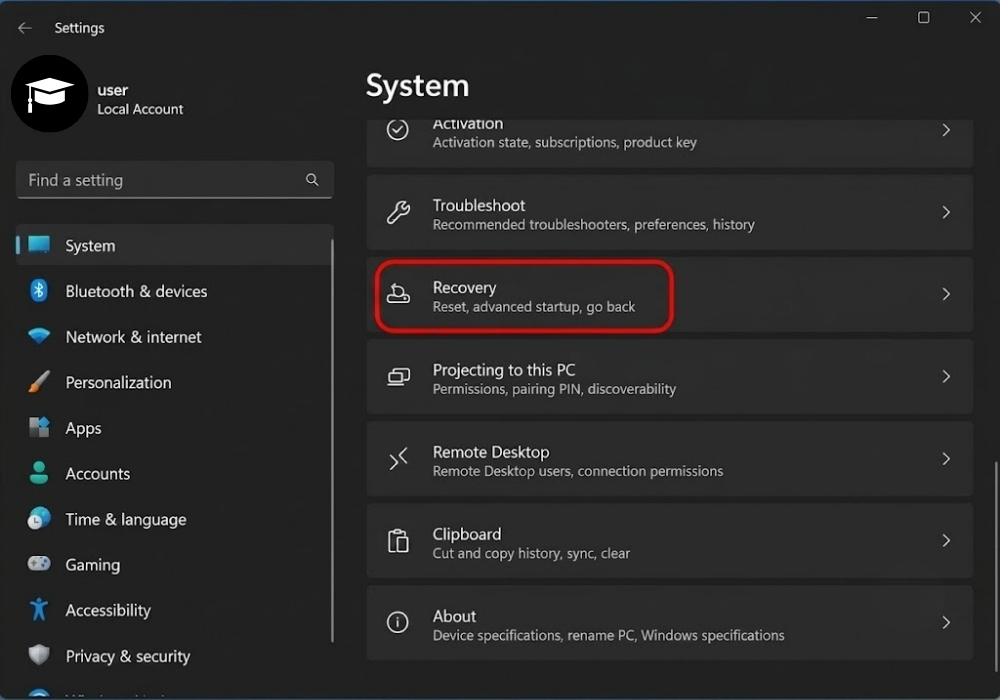Click the sidebar navigation scrollbar
The width and height of the screenshot is (1000, 700).
(x=332, y=441)
